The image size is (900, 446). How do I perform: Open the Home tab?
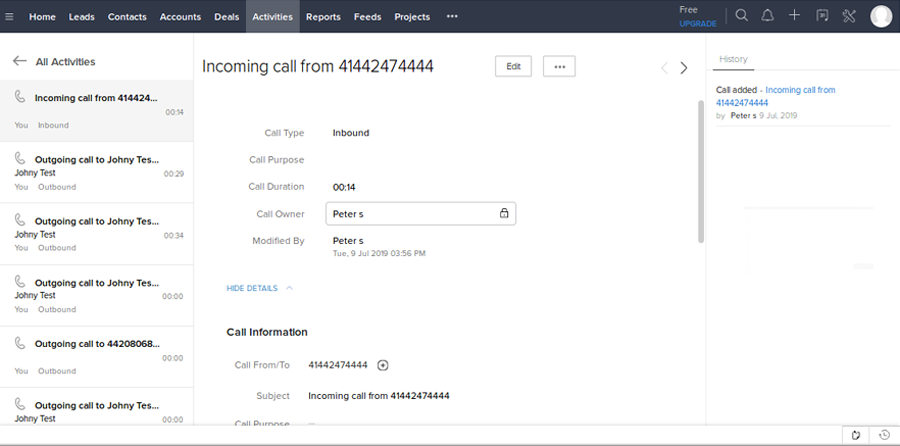[42, 17]
